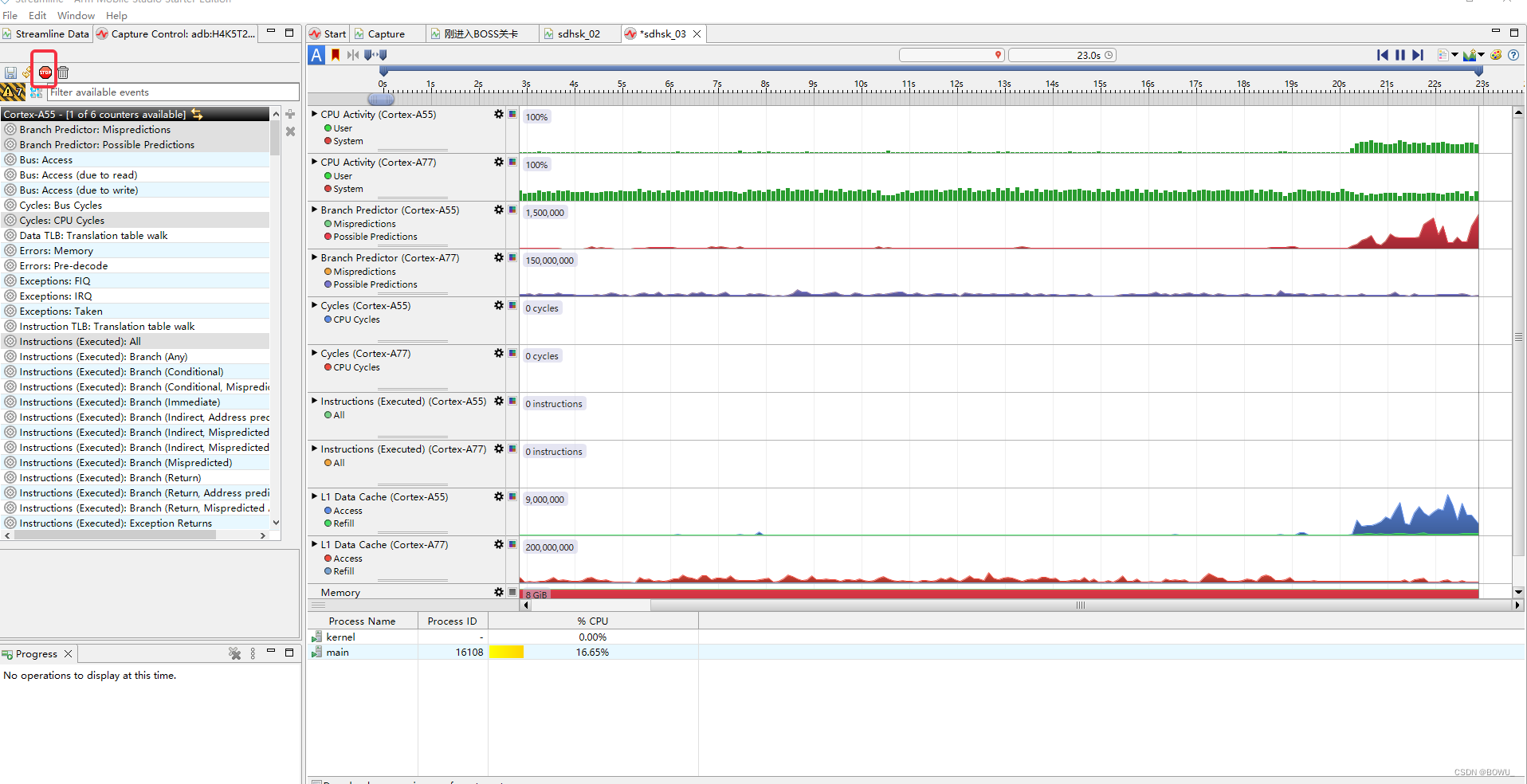Click the horizontal scrollbar below the charts

point(1080,606)
